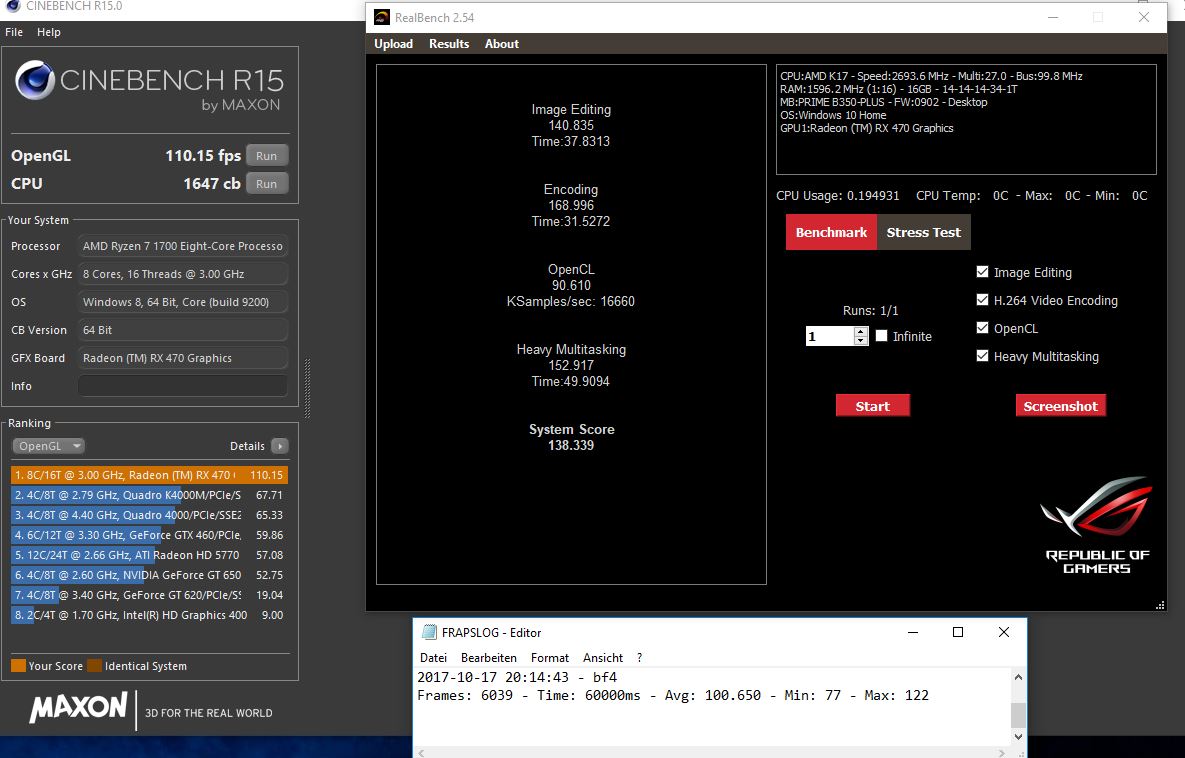
Task: Minimize the FRAPSLOG Editor window
Action: [913, 632]
